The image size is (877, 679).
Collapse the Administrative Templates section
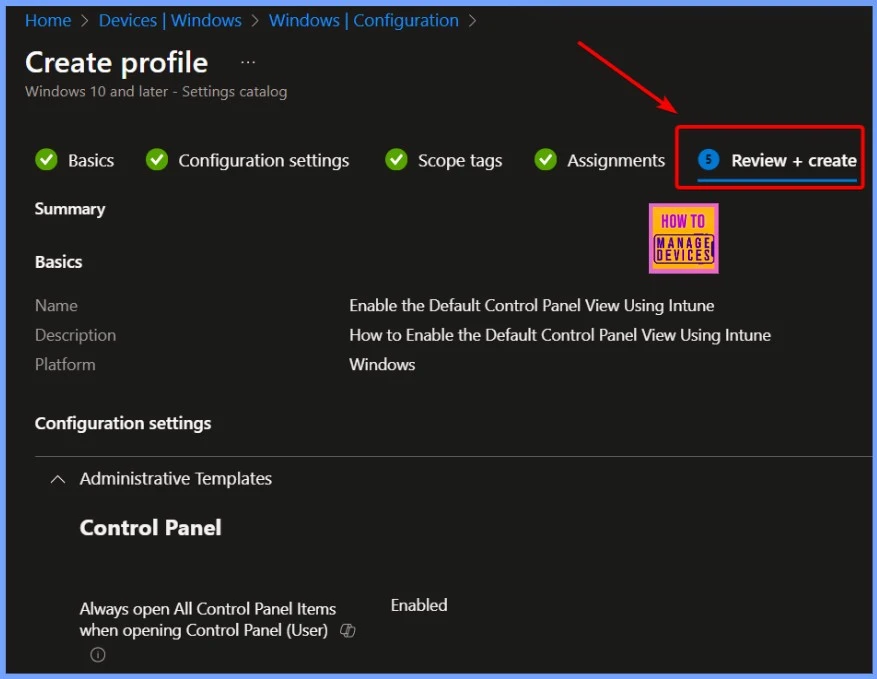[x=58, y=479]
